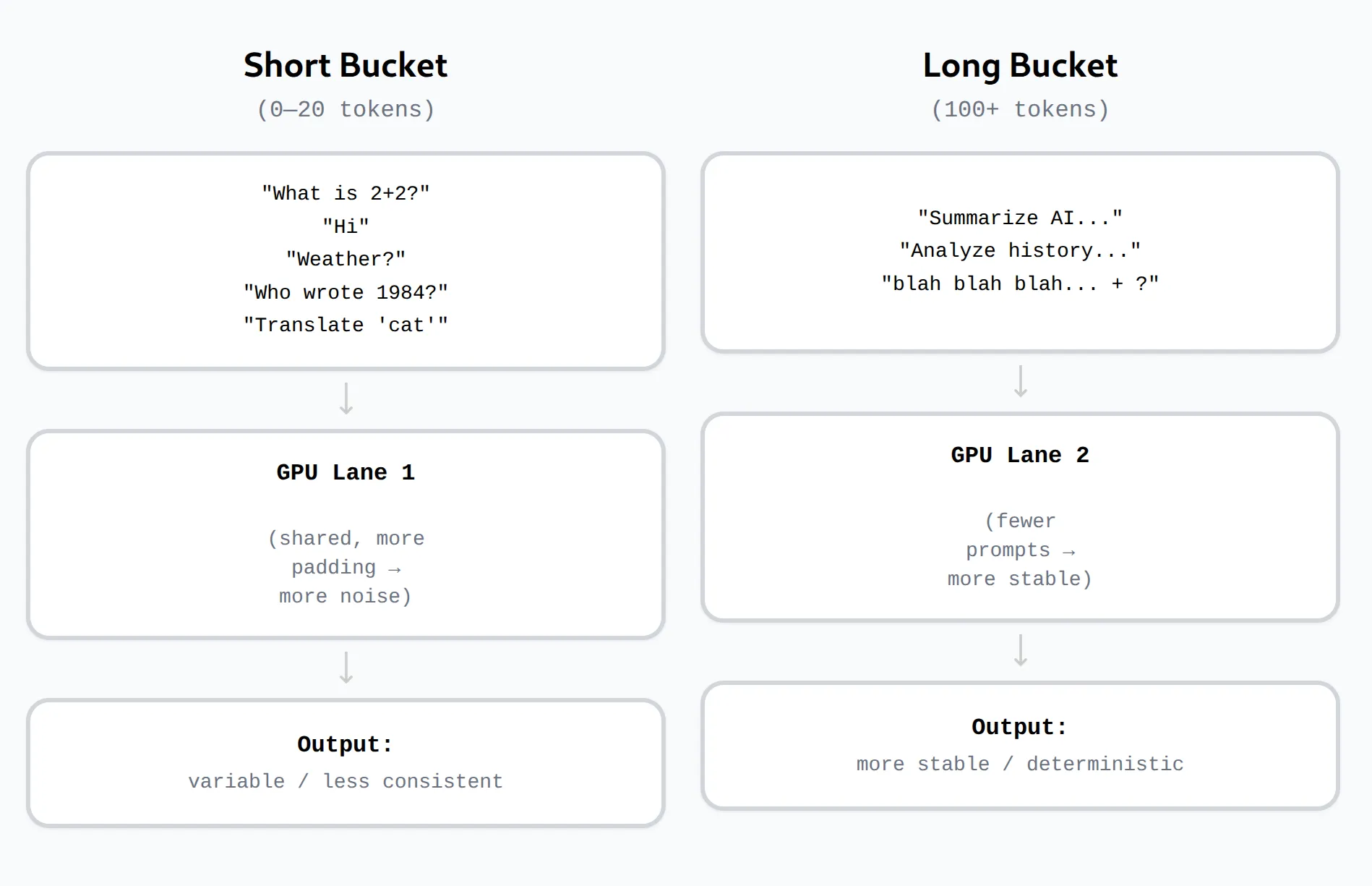Click "more stable / deterministic" output text
The height and width of the screenshot is (886, 1372).
1019,764
